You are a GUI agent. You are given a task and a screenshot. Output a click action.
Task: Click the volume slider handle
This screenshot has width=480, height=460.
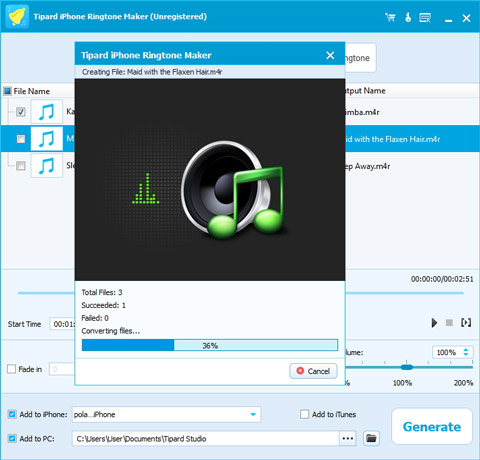(407, 367)
